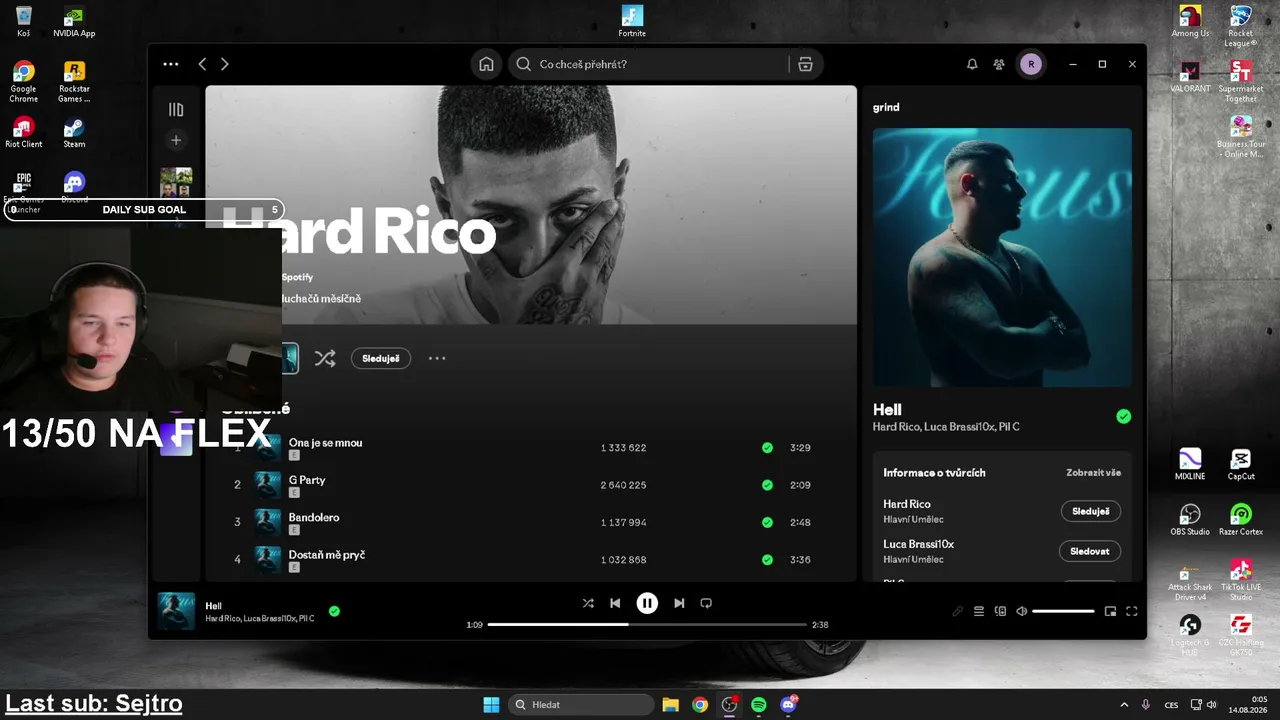Mute the Spotify volume speaker icon
The height and width of the screenshot is (720, 1280).
click(x=1021, y=611)
